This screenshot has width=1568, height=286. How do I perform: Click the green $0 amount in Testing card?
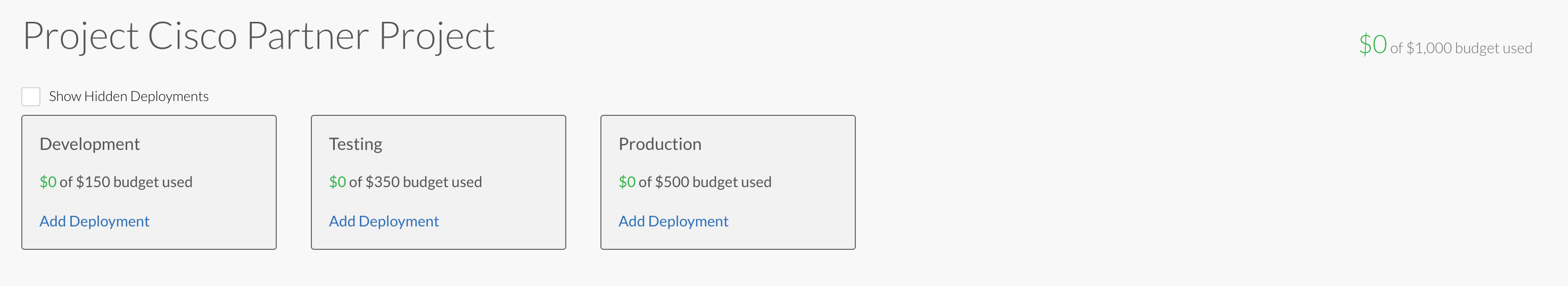click(x=337, y=182)
